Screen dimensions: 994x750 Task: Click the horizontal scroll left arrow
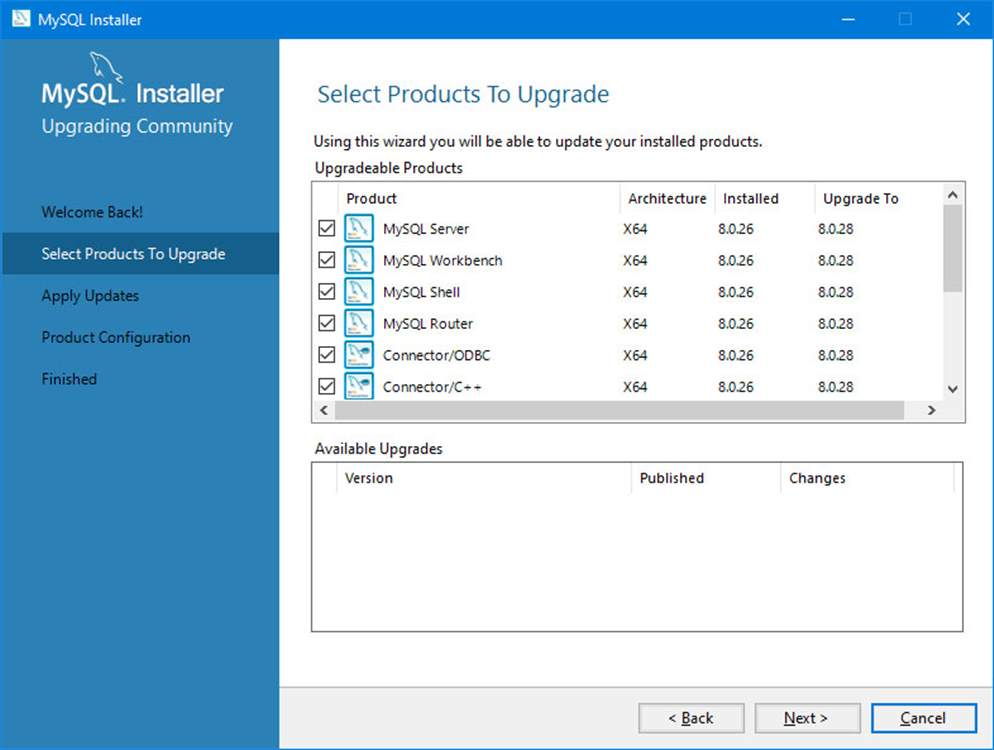pyautogui.click(x=324, y=410)
